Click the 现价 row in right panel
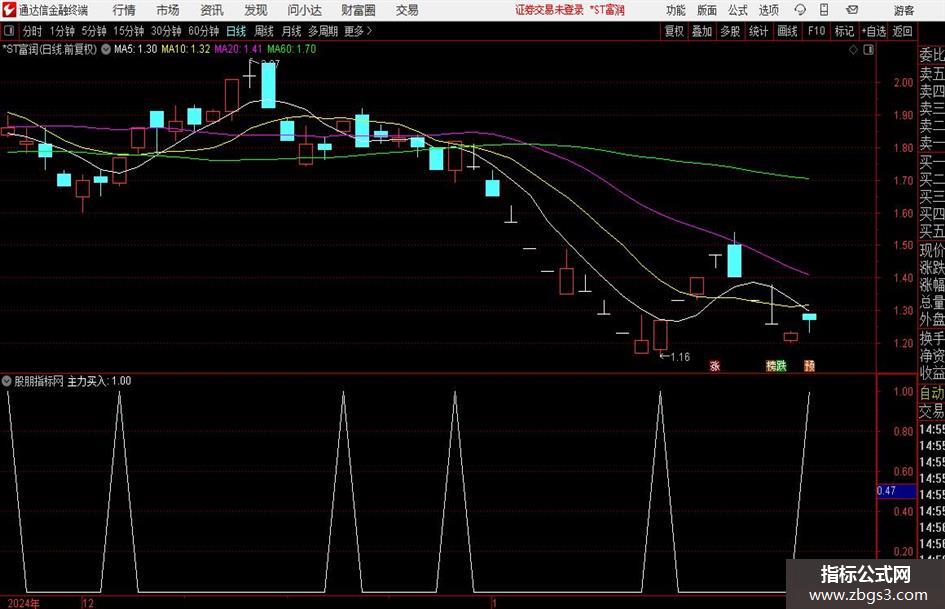The width and height of the screenshot is (945, 609). pos(932,250)
